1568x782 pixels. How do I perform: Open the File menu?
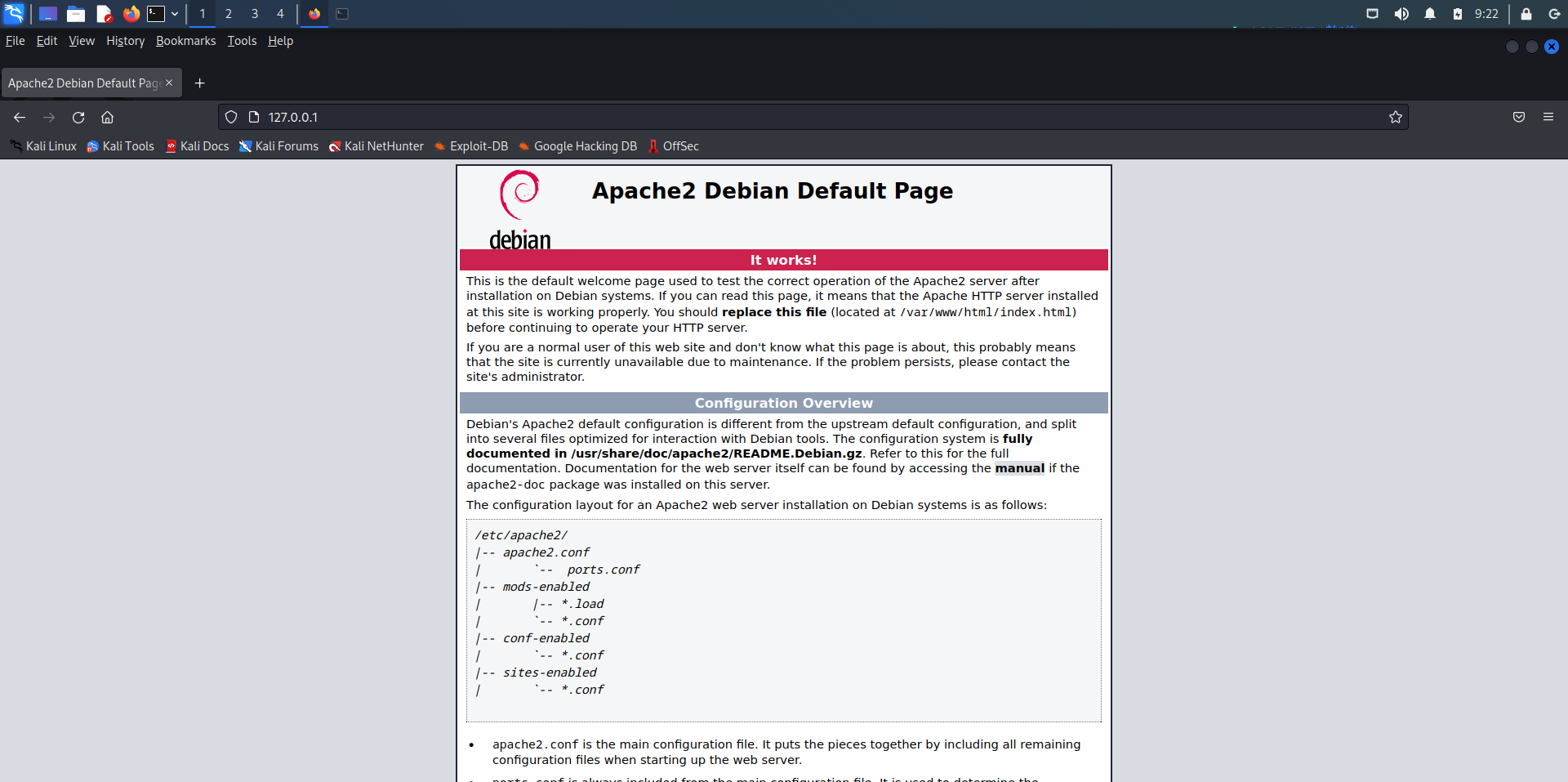[16, 41]
